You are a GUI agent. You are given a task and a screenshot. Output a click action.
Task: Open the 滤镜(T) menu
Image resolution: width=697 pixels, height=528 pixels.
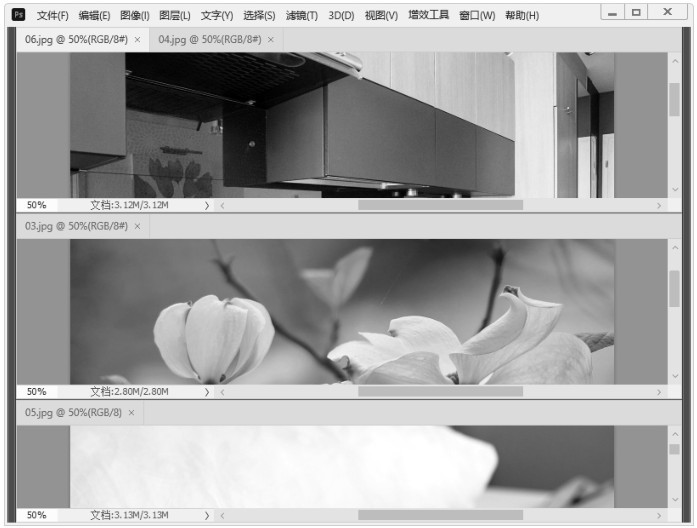pyautogui.click(x=302, y=16)
